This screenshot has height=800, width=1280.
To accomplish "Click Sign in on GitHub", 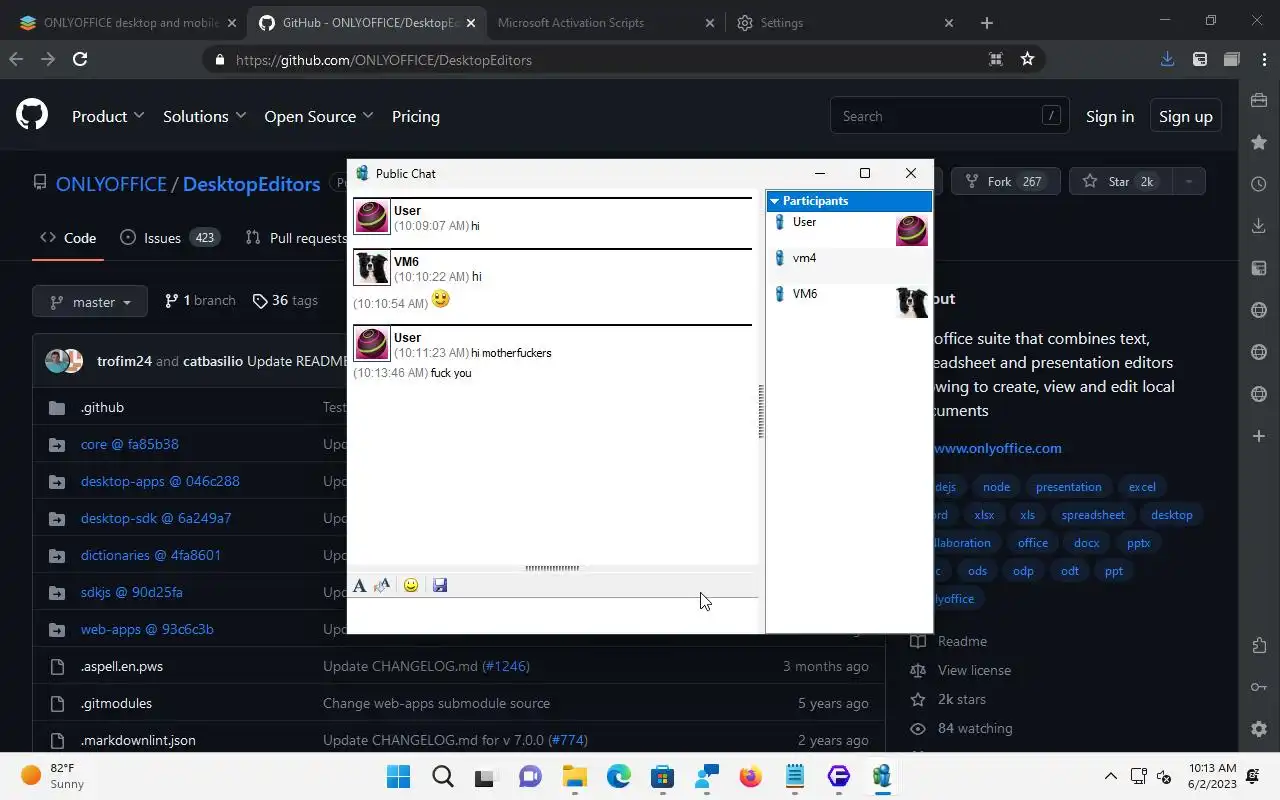I will click(1110, 116).
